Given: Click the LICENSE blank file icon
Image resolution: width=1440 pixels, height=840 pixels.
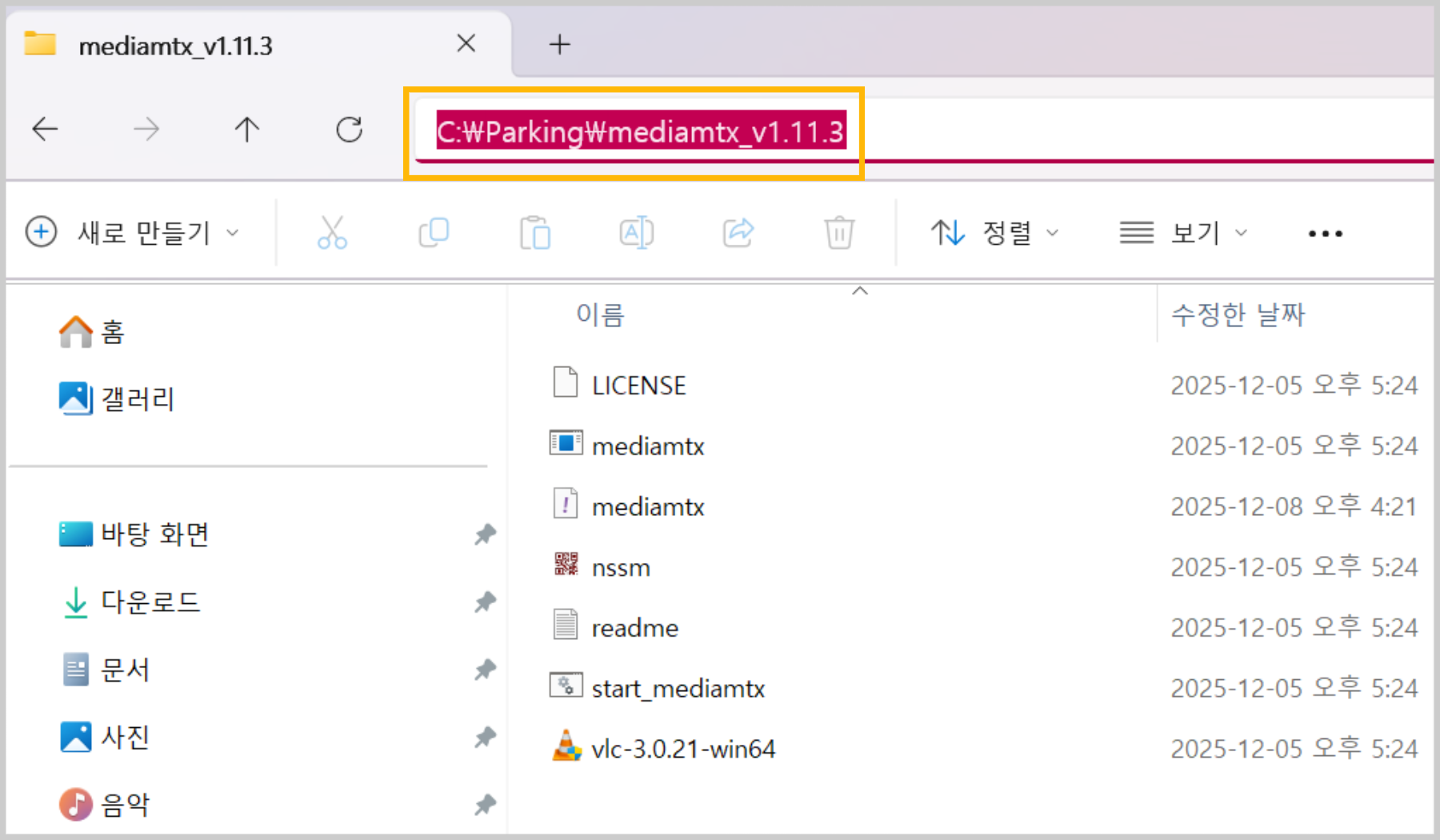Looking at the screenshot, I should coord(566,382).
